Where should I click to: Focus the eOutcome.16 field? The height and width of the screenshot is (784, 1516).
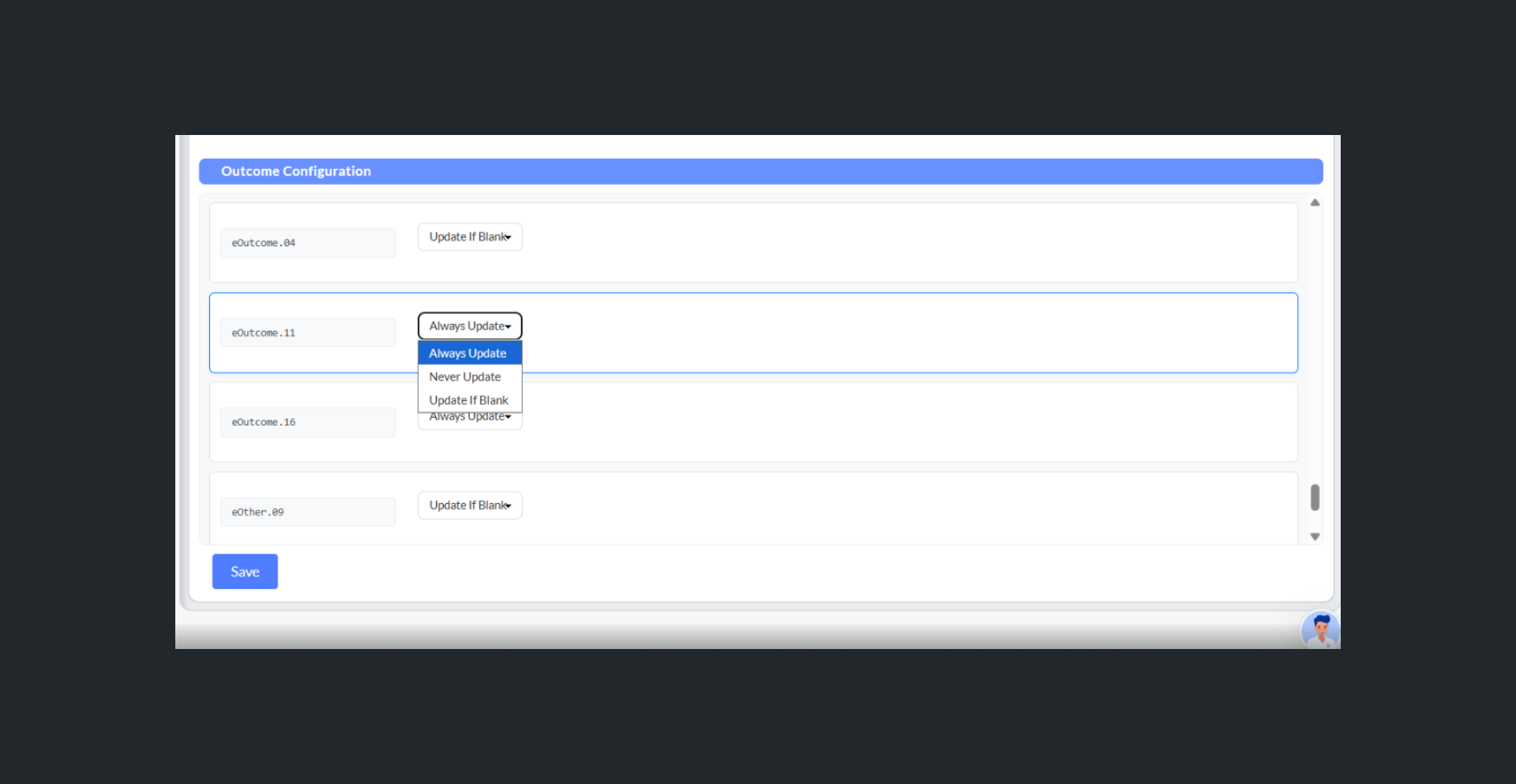tap(308, 422)
